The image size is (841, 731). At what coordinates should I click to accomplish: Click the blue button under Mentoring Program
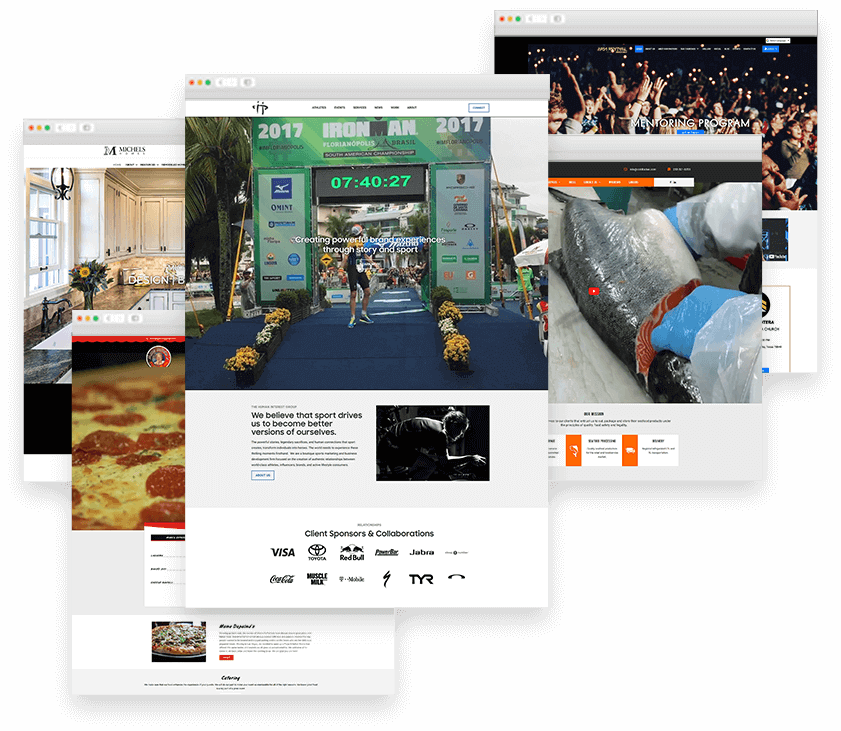pos(689,132)
